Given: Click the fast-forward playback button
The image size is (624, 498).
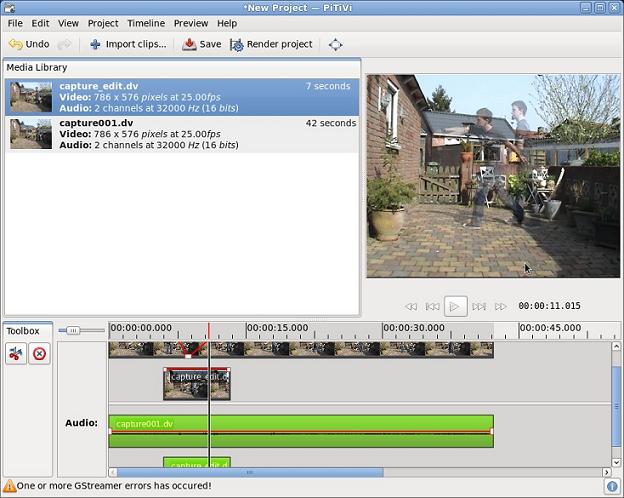Looking at the screenshot, I should [x=501, y=307].
